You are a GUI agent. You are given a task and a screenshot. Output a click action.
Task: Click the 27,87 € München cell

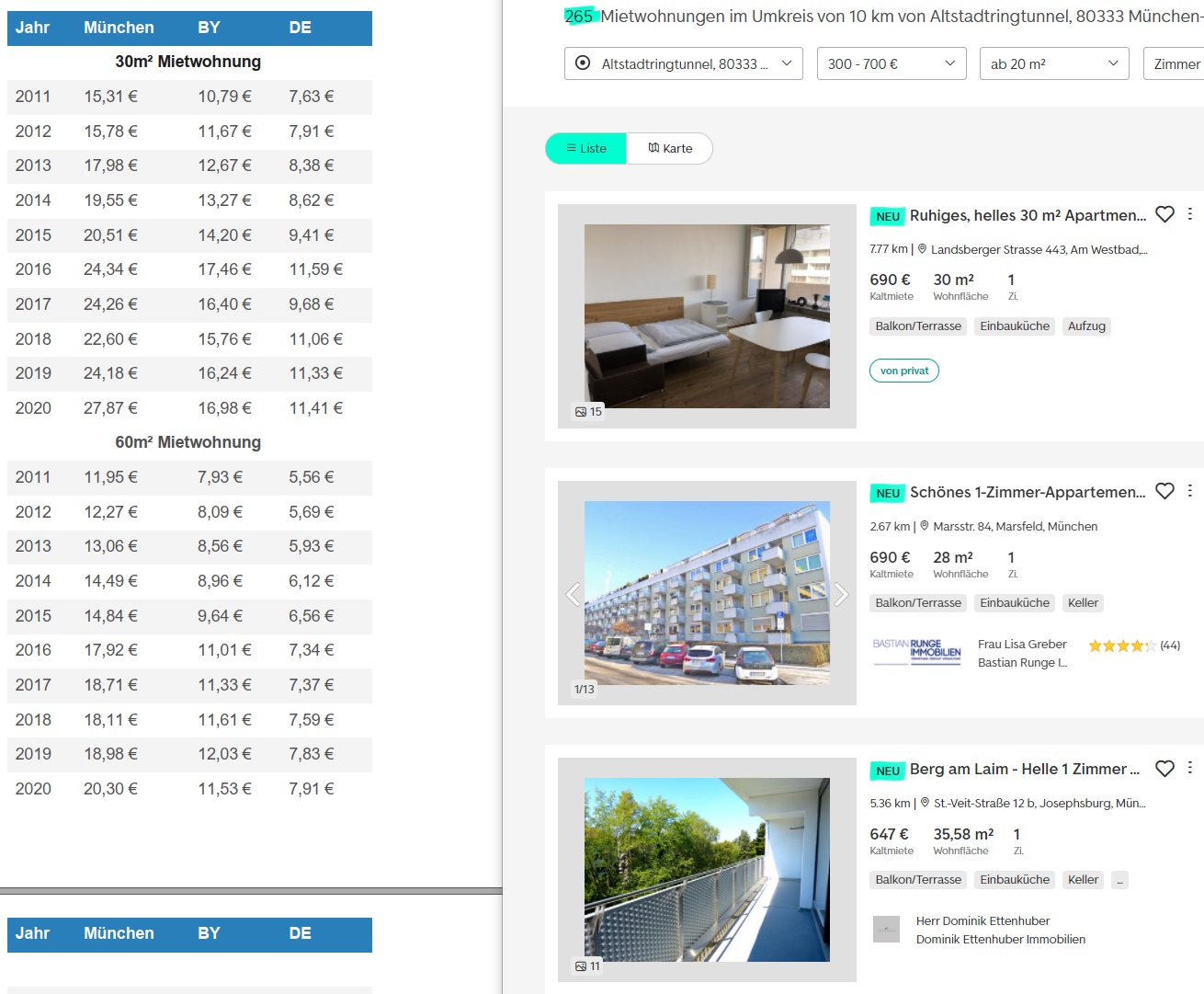[x=110, y=408]
